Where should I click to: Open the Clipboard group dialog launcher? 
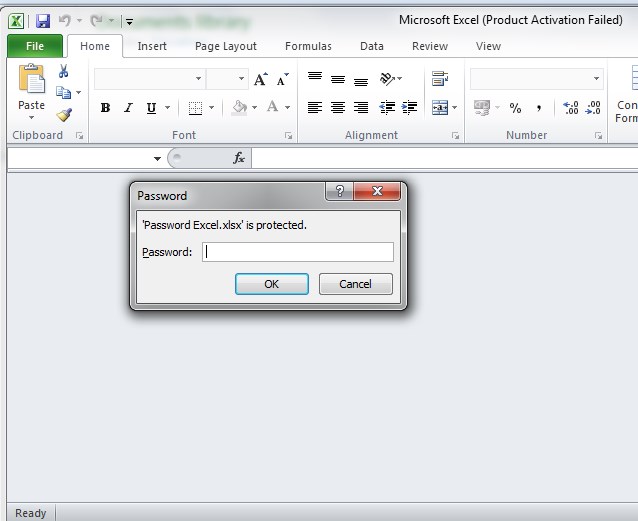[x=80, y=136]
